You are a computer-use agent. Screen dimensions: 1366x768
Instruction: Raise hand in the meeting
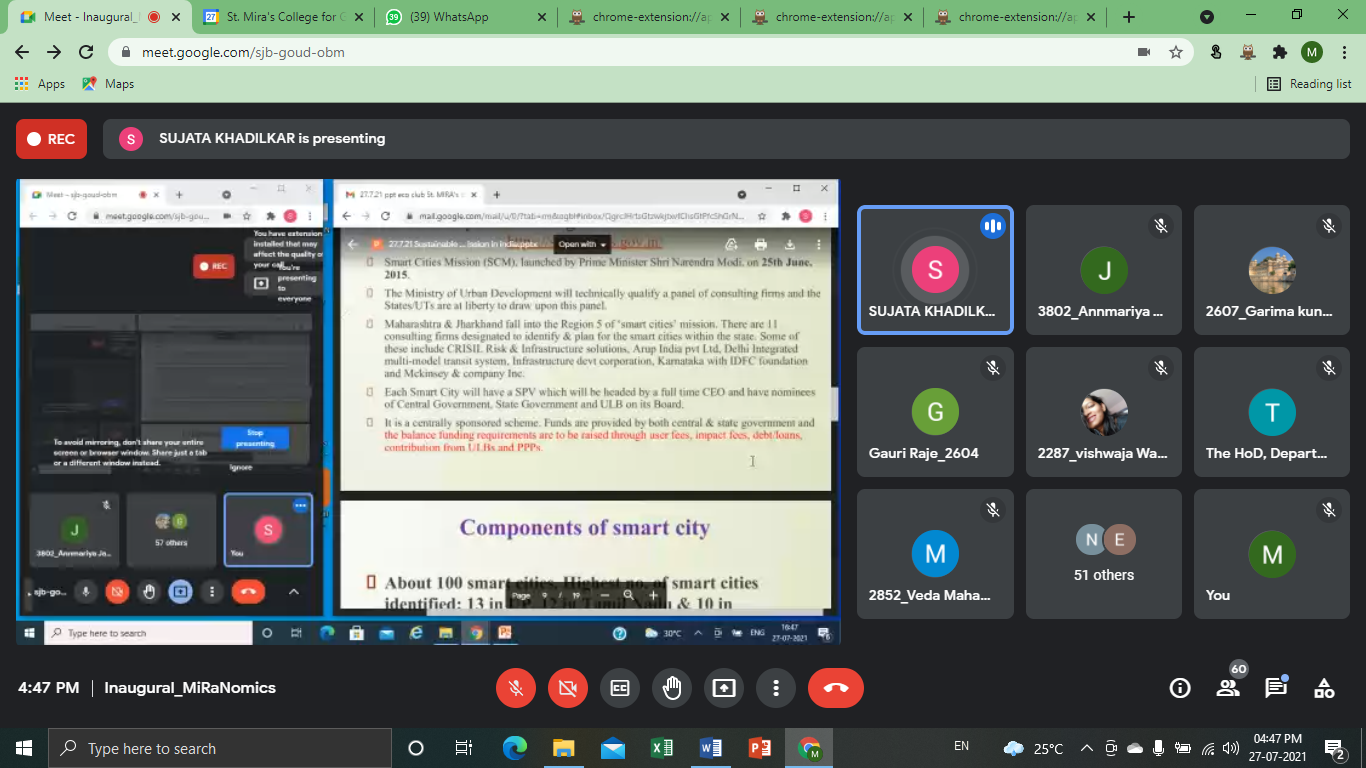pos(672,688)
